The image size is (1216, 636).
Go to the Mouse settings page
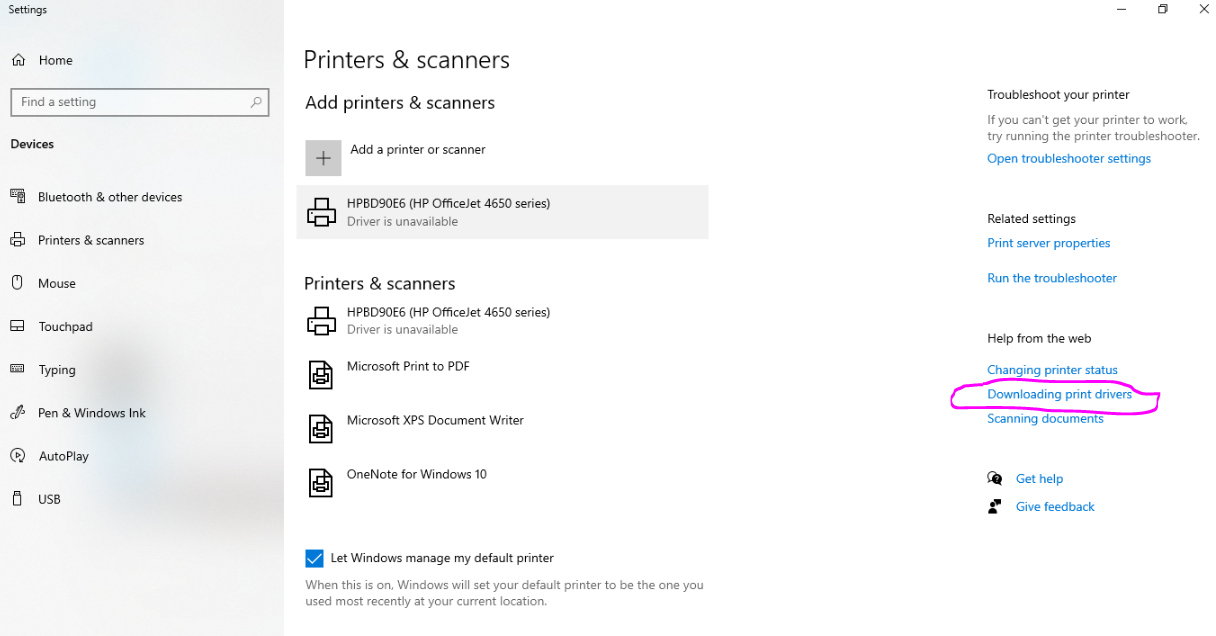pyautogui.click(x=57, y=283)
